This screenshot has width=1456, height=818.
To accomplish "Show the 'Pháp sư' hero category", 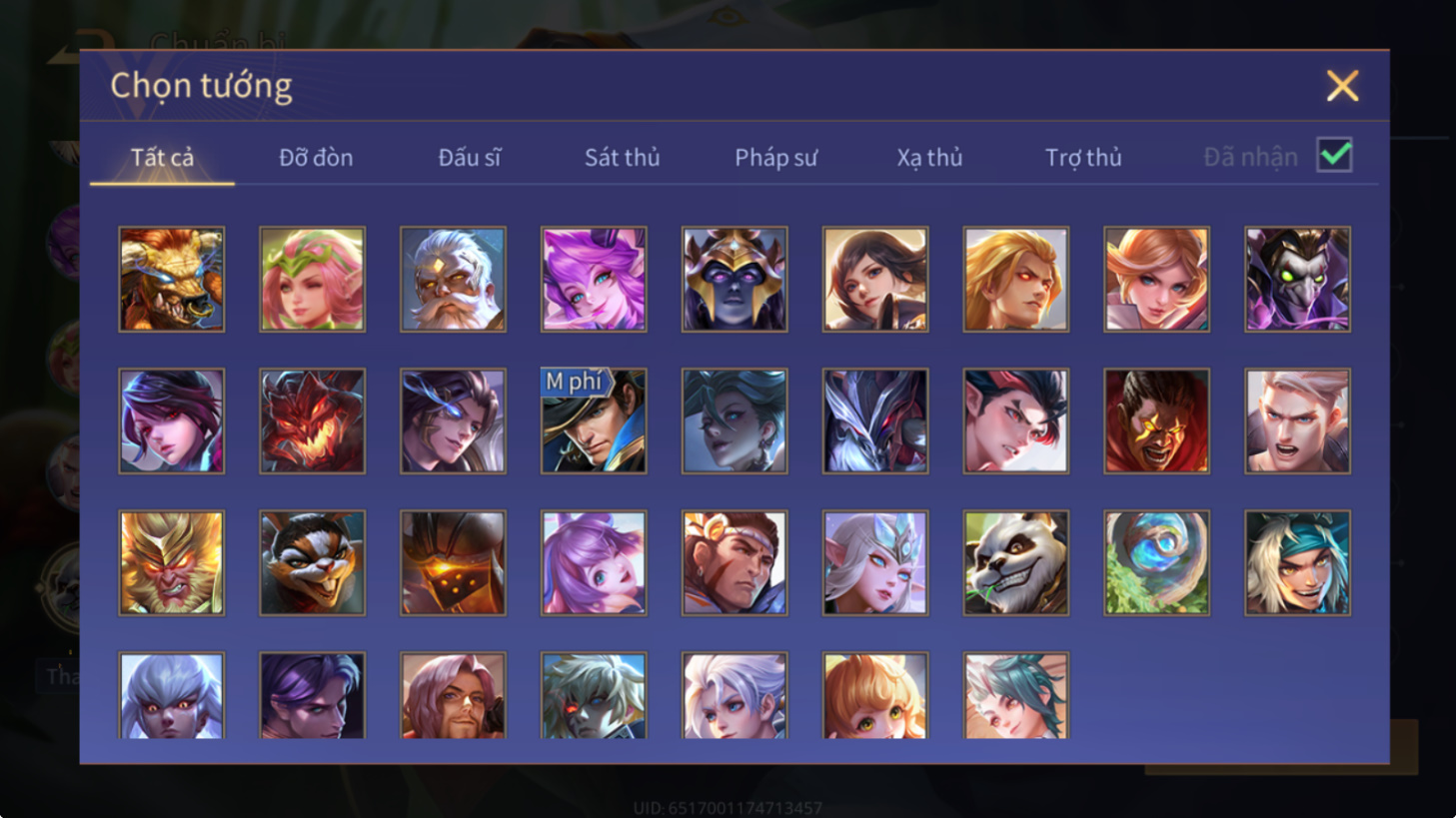I will click(775, 158).
